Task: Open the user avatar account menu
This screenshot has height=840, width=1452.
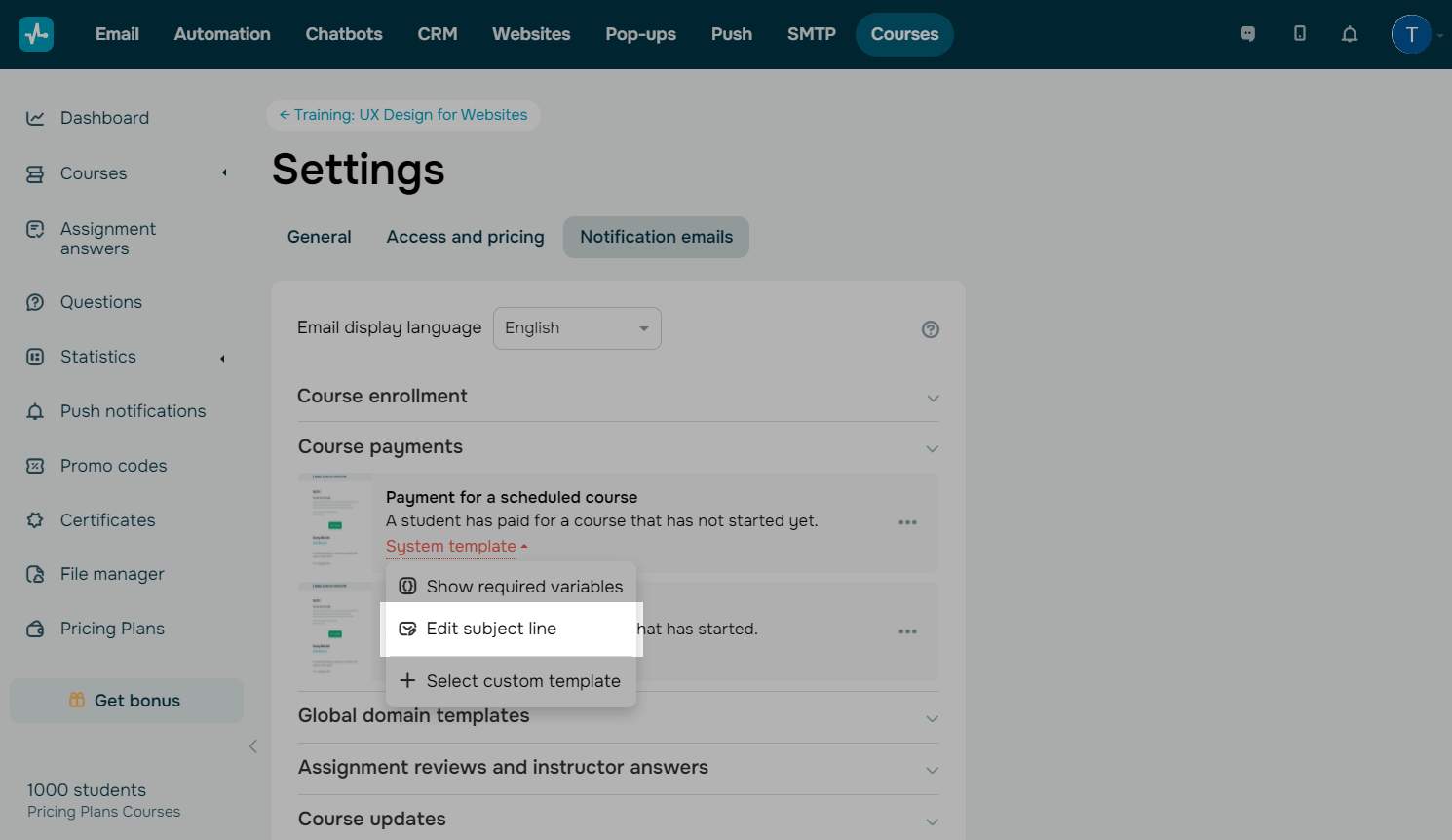Action: 1411,34
